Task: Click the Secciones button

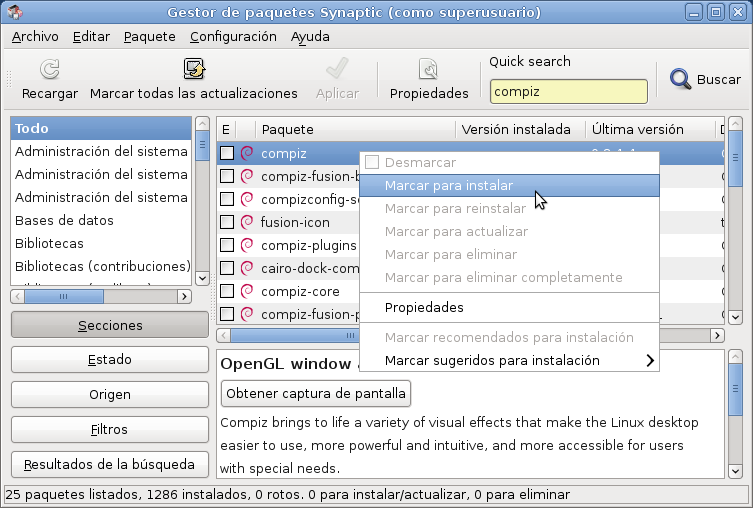Action: [110, 325]
